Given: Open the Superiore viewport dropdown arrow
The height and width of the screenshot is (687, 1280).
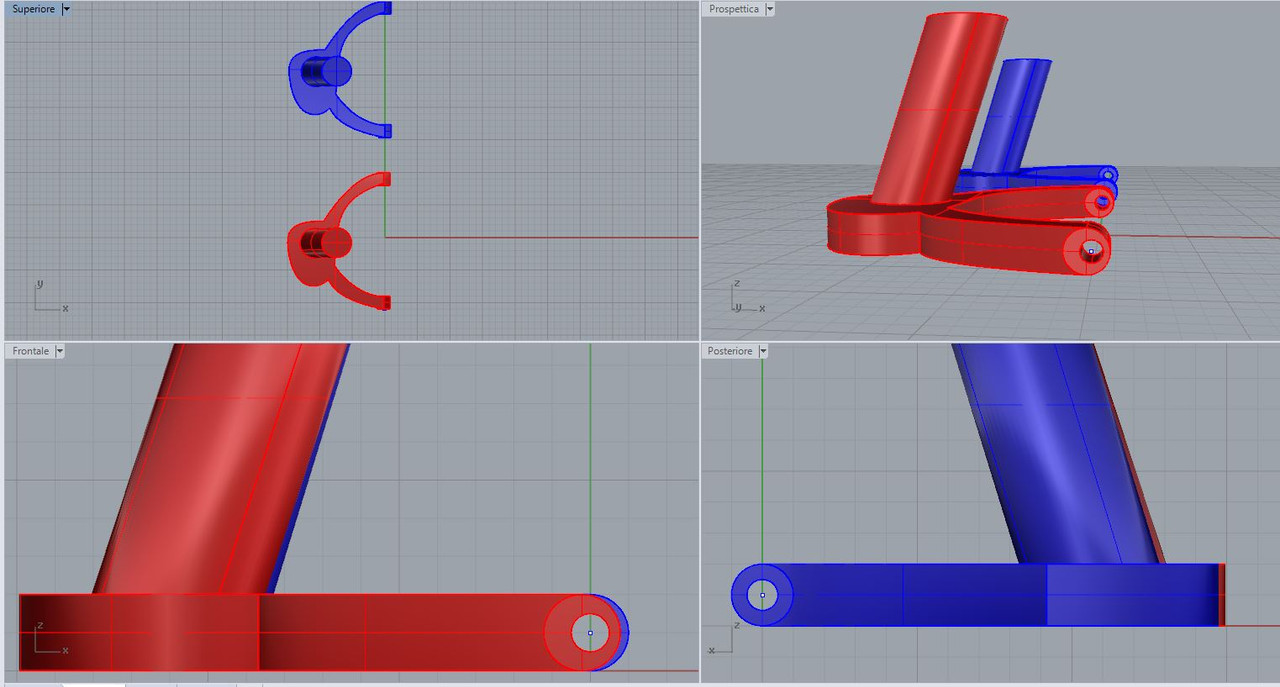Looking at the screenshot, I should click(67, 9).
